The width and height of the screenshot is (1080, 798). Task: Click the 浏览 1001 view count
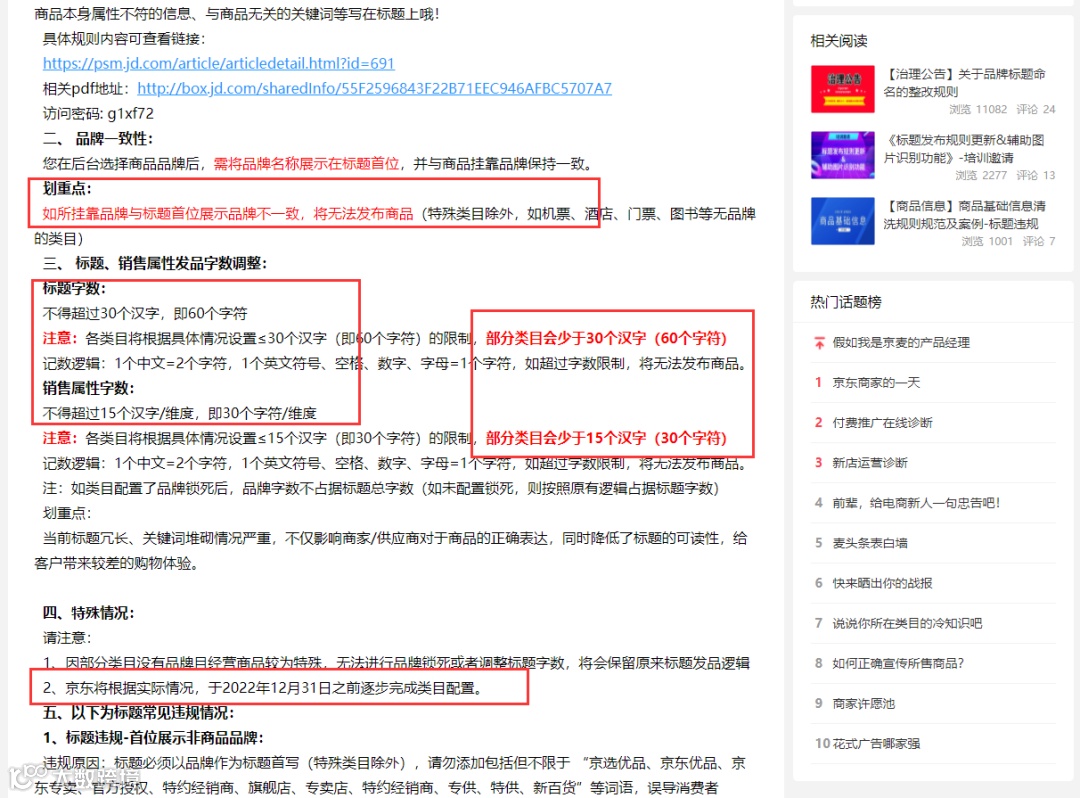click(x=987, y=242)
